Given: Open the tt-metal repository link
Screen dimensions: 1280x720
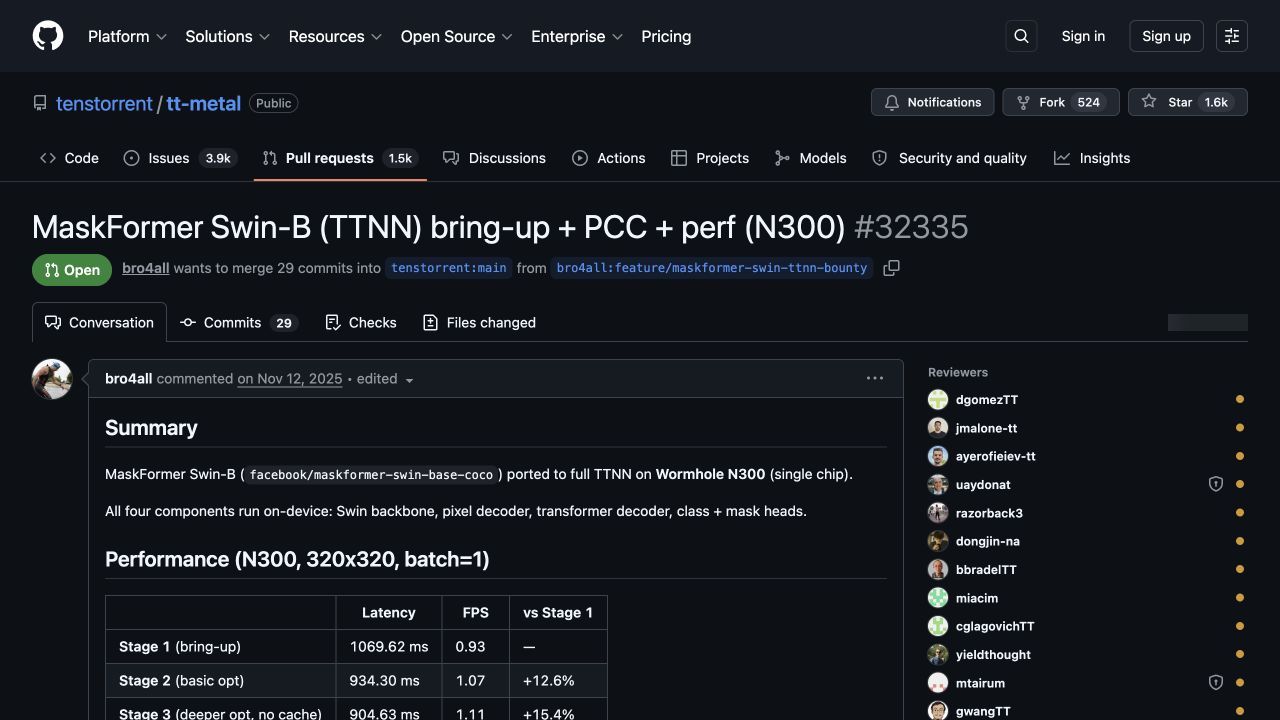Looking at the screenshot, I should [203, 103].
